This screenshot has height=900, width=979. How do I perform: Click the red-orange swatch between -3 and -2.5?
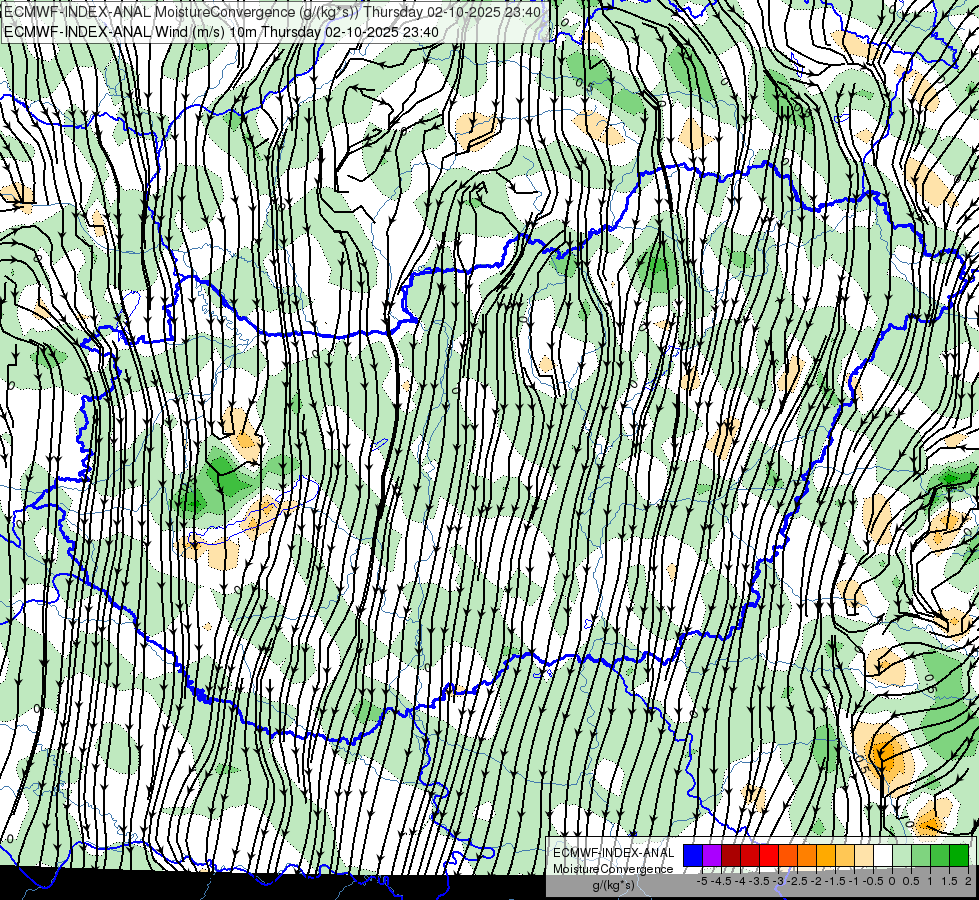click(788, 855)
